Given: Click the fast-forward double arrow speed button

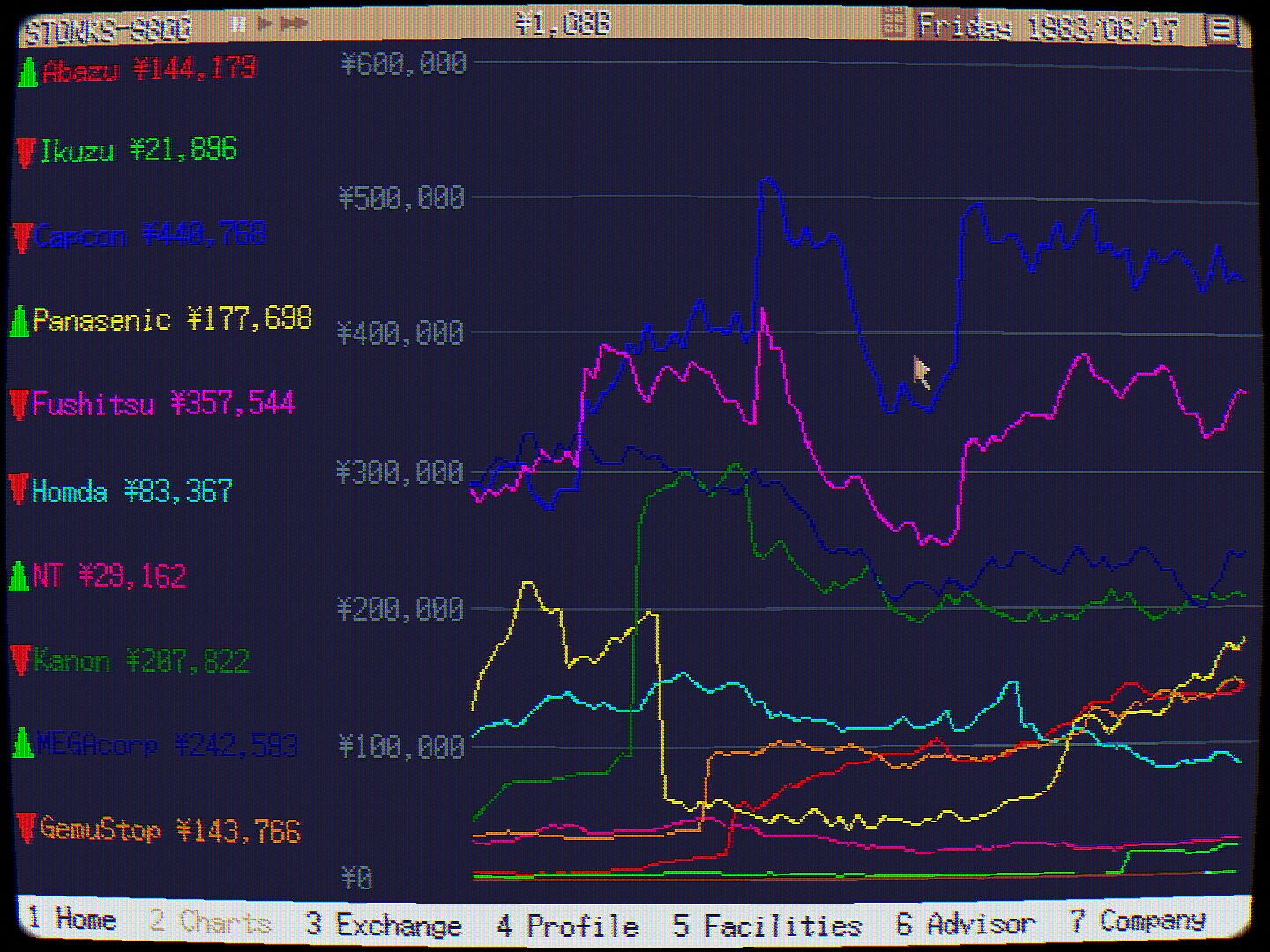Looking at the screenshot, I should pyautogui.click(x=295, y=25).
